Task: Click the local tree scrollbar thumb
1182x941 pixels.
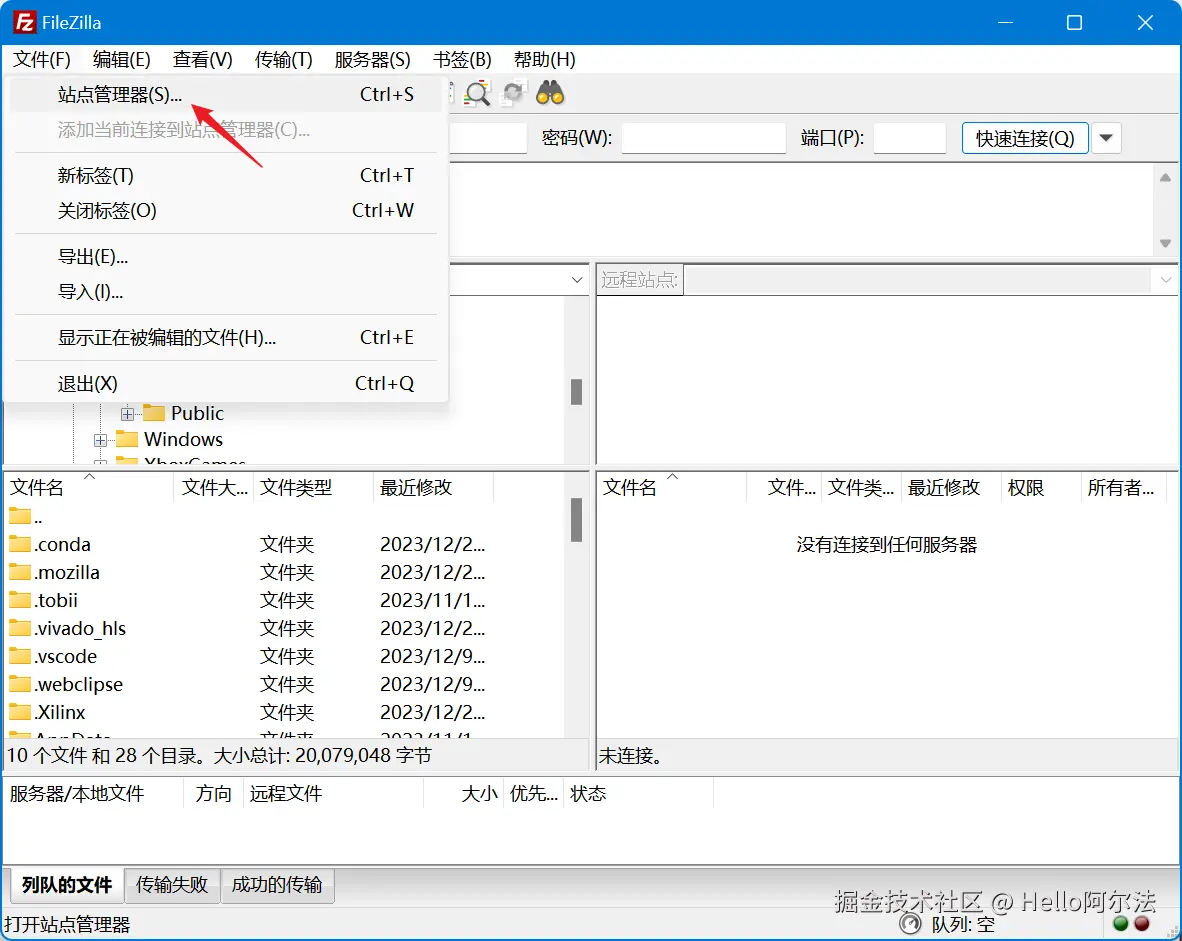Action: pos(577,391)
